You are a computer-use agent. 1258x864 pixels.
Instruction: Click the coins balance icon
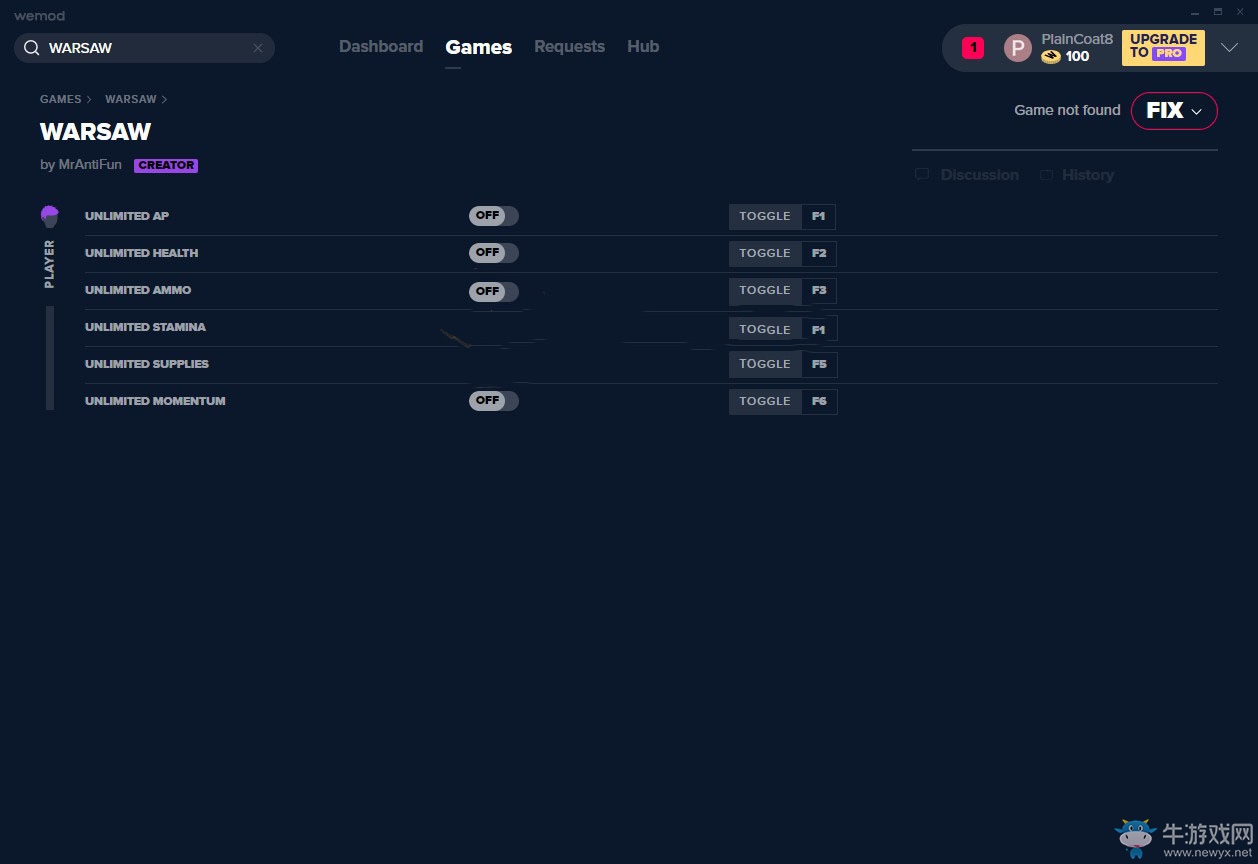point(1051,57)
